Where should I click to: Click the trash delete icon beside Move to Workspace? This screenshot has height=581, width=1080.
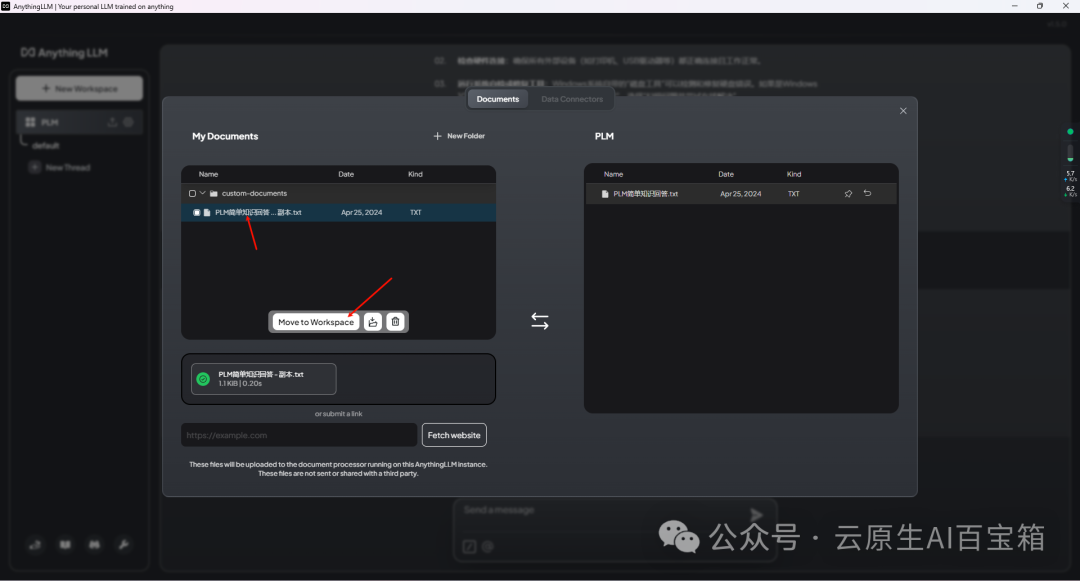click(x=395, y=321)
